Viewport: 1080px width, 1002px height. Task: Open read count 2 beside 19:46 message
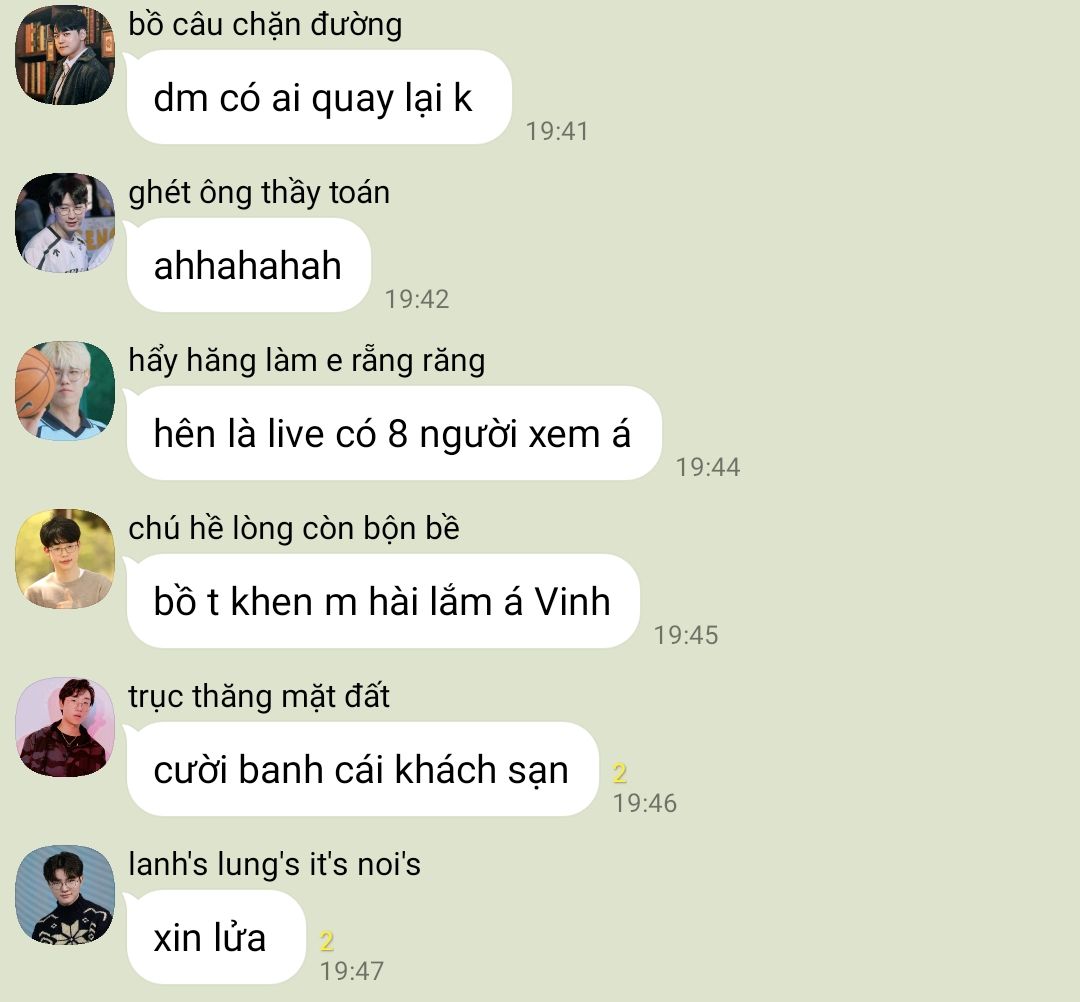(620, 773)
